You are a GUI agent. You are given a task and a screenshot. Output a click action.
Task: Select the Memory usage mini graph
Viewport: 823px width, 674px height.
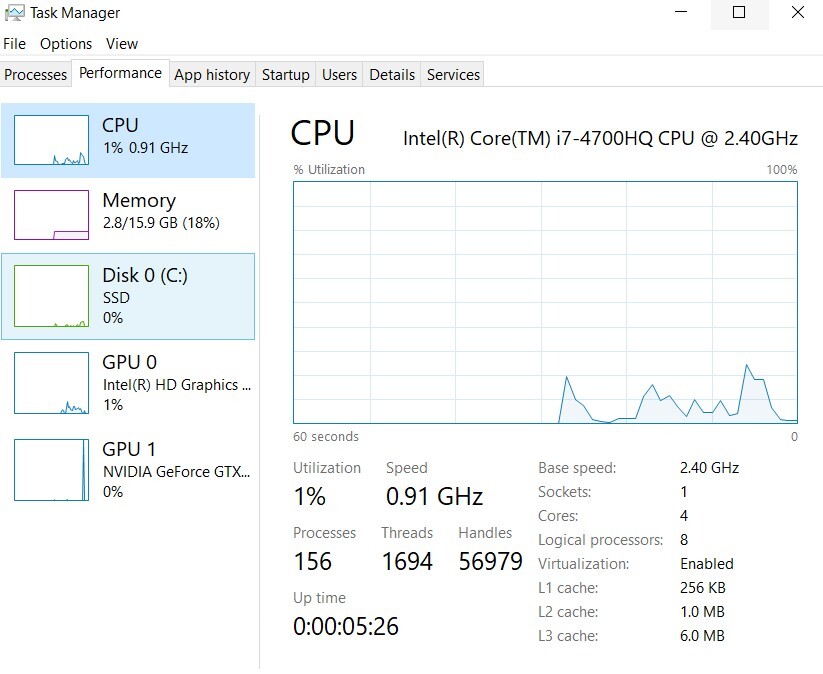coord(51,215)
